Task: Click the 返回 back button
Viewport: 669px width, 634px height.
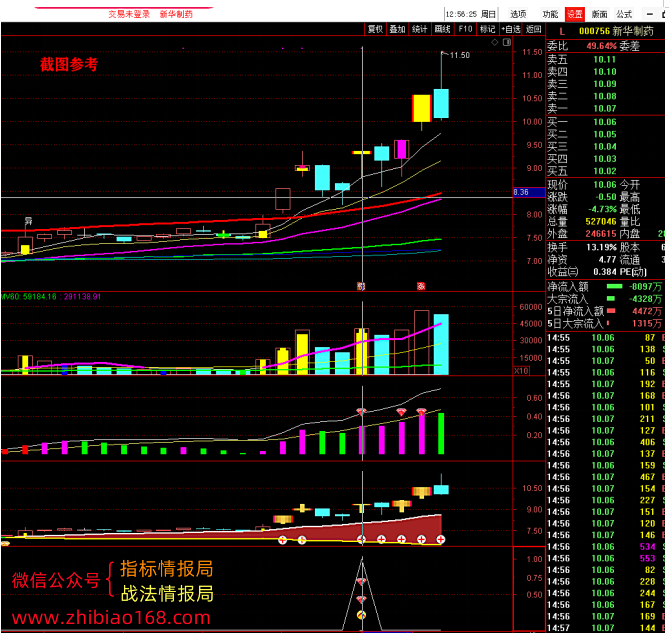Action: pyautogui.click(x=533, y=29)
